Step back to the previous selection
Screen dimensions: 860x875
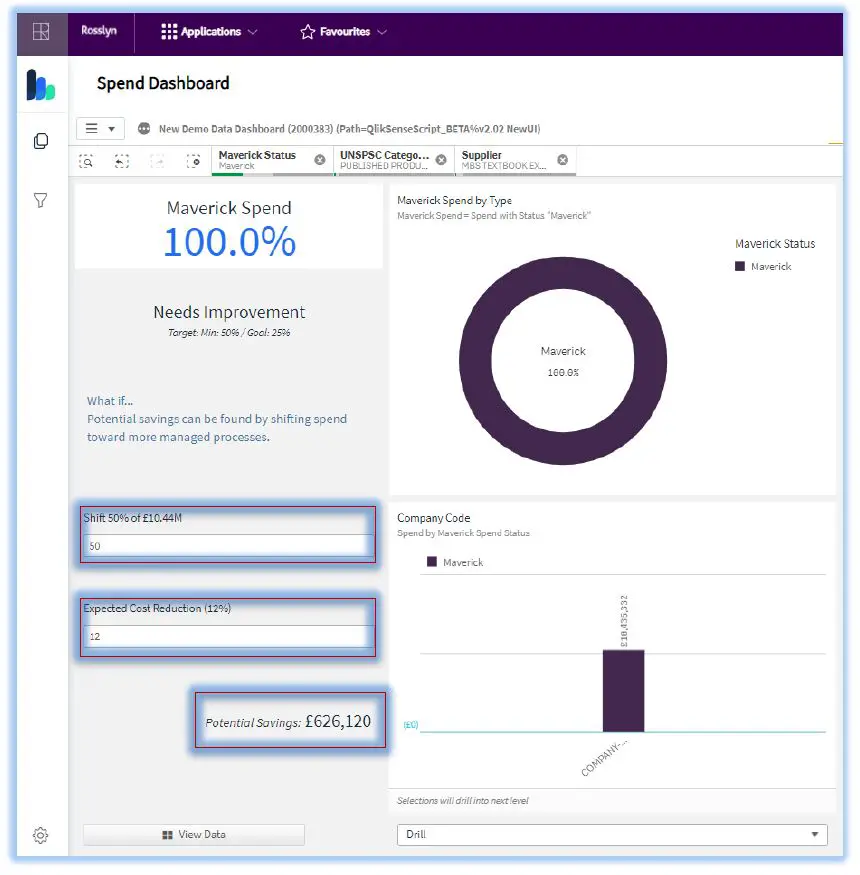(x=122, y=160)
